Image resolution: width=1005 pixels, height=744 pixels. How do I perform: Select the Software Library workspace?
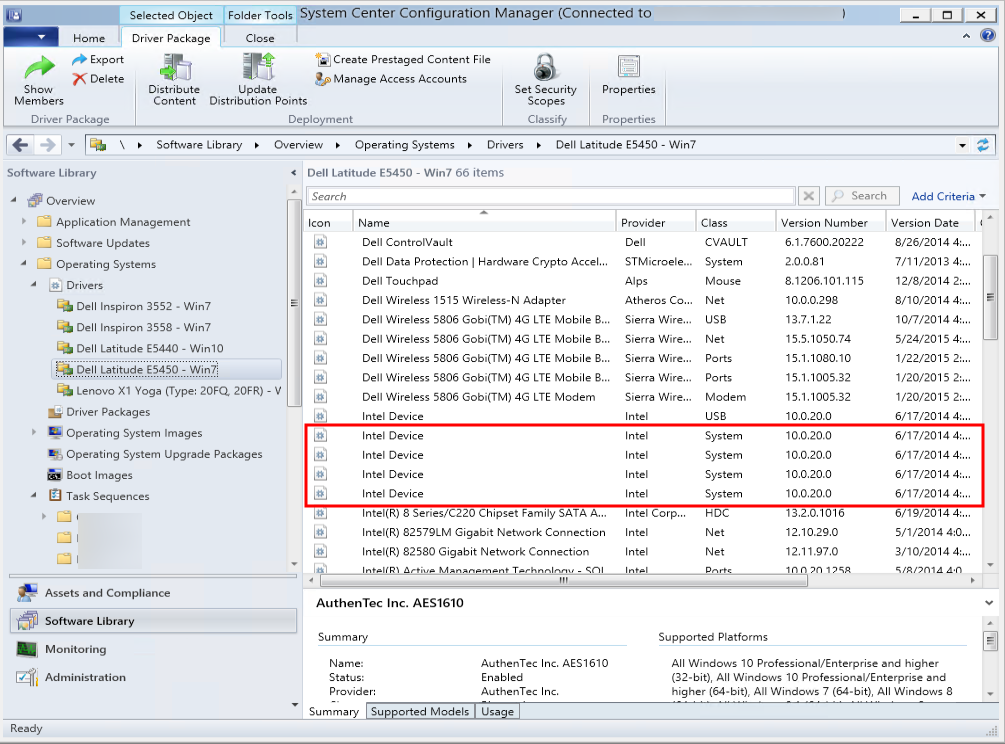pyautogui.click(x=153, y=621)
